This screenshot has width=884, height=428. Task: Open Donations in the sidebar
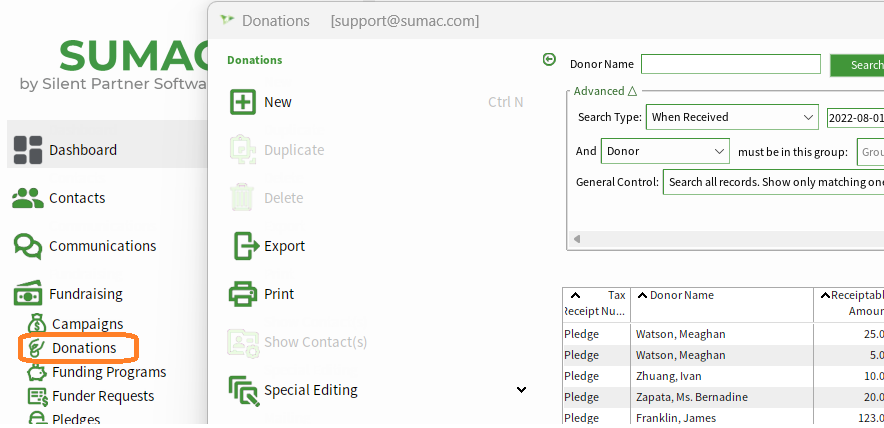(84, 348)
